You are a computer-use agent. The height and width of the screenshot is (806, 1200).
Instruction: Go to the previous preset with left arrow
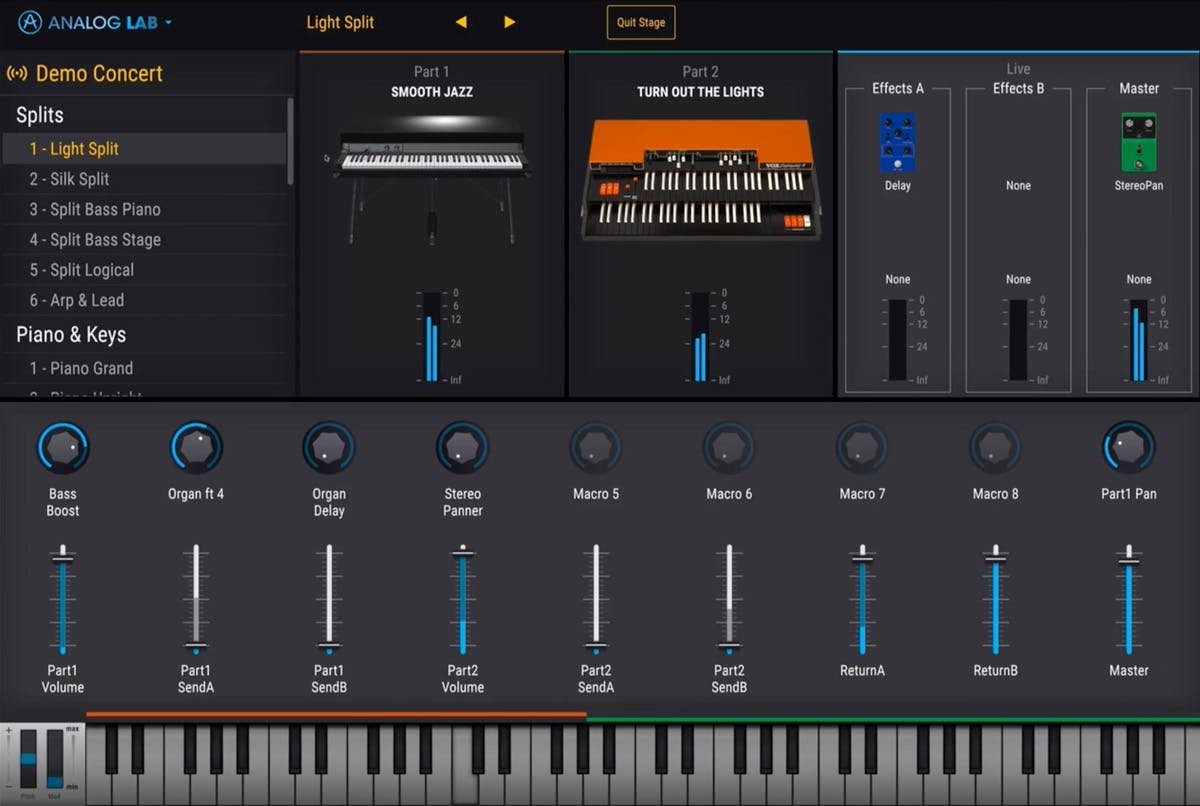[461, 22]
